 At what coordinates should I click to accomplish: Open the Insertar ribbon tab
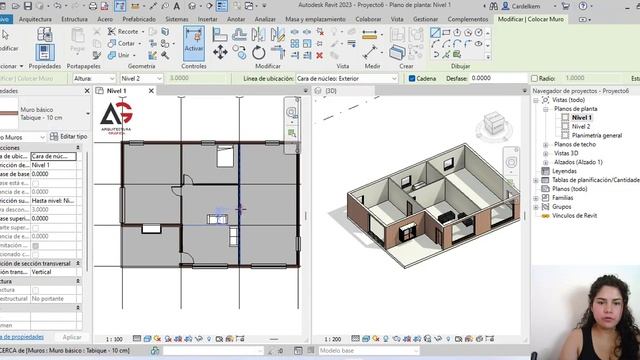(208, 19)
